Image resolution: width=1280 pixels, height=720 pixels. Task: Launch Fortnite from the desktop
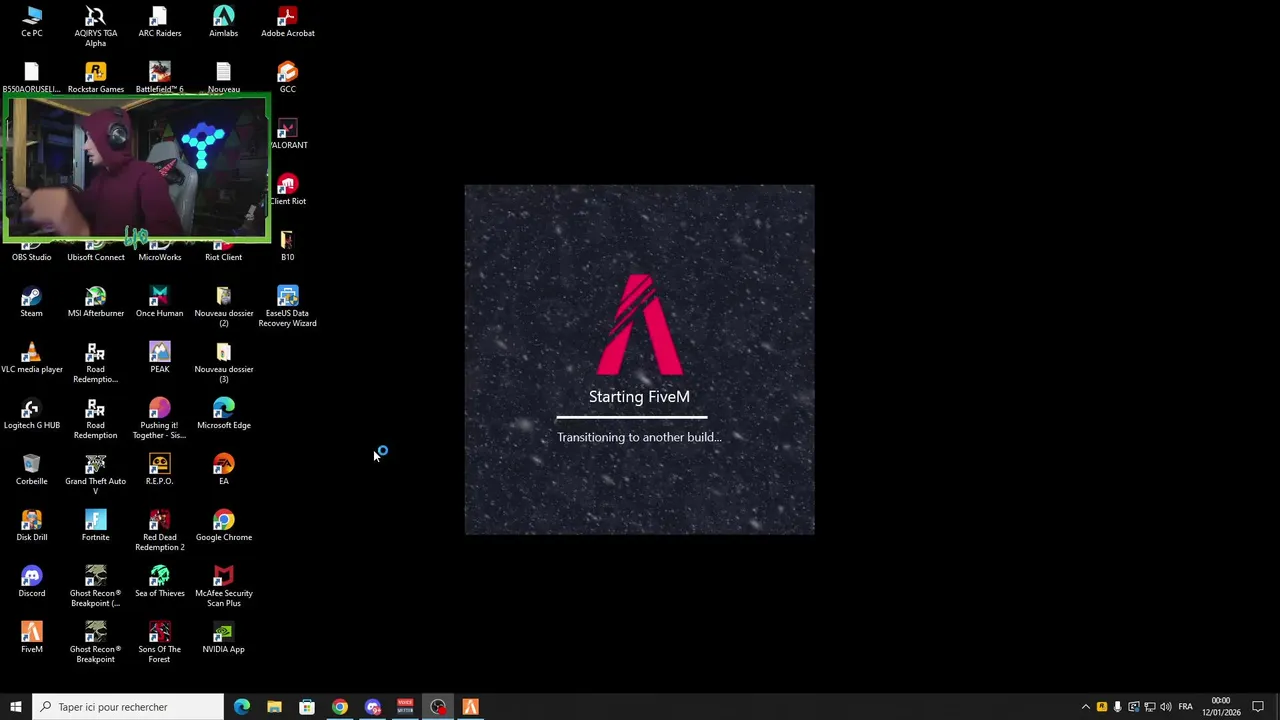click(x=96, y=526)
